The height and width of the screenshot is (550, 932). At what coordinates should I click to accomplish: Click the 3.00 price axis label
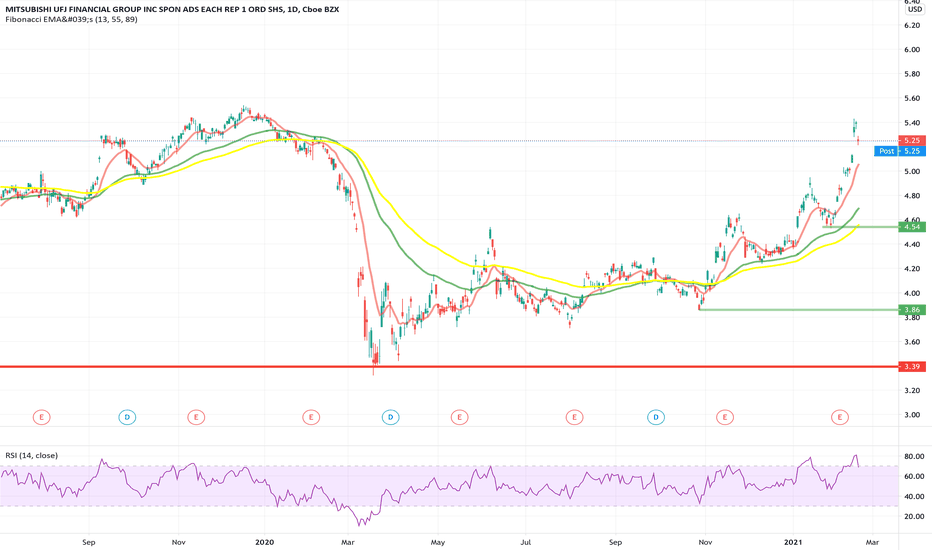point(912,414)
